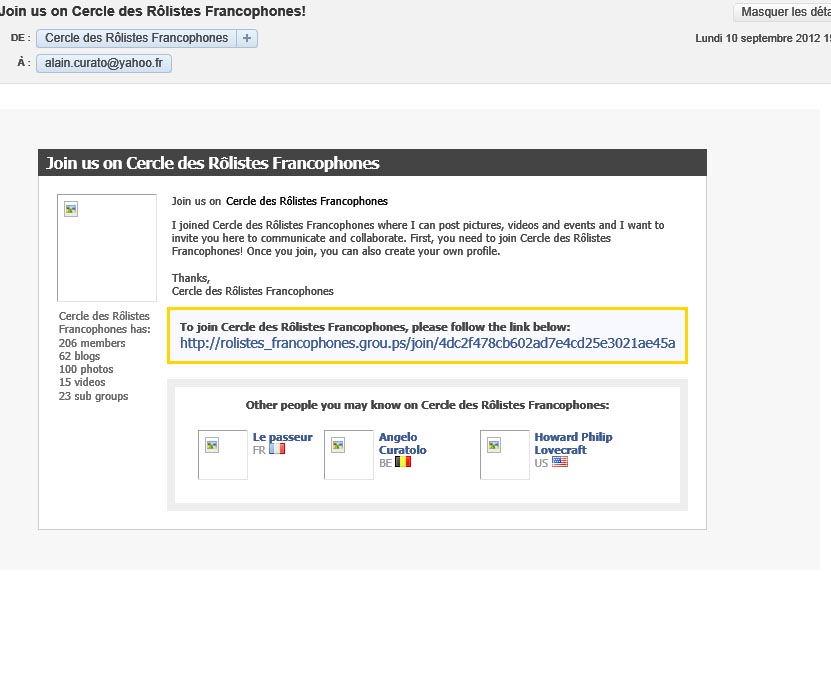Click the '23 sub groups' text
This screenshot has height=698, width=831.
pos(93,396)
